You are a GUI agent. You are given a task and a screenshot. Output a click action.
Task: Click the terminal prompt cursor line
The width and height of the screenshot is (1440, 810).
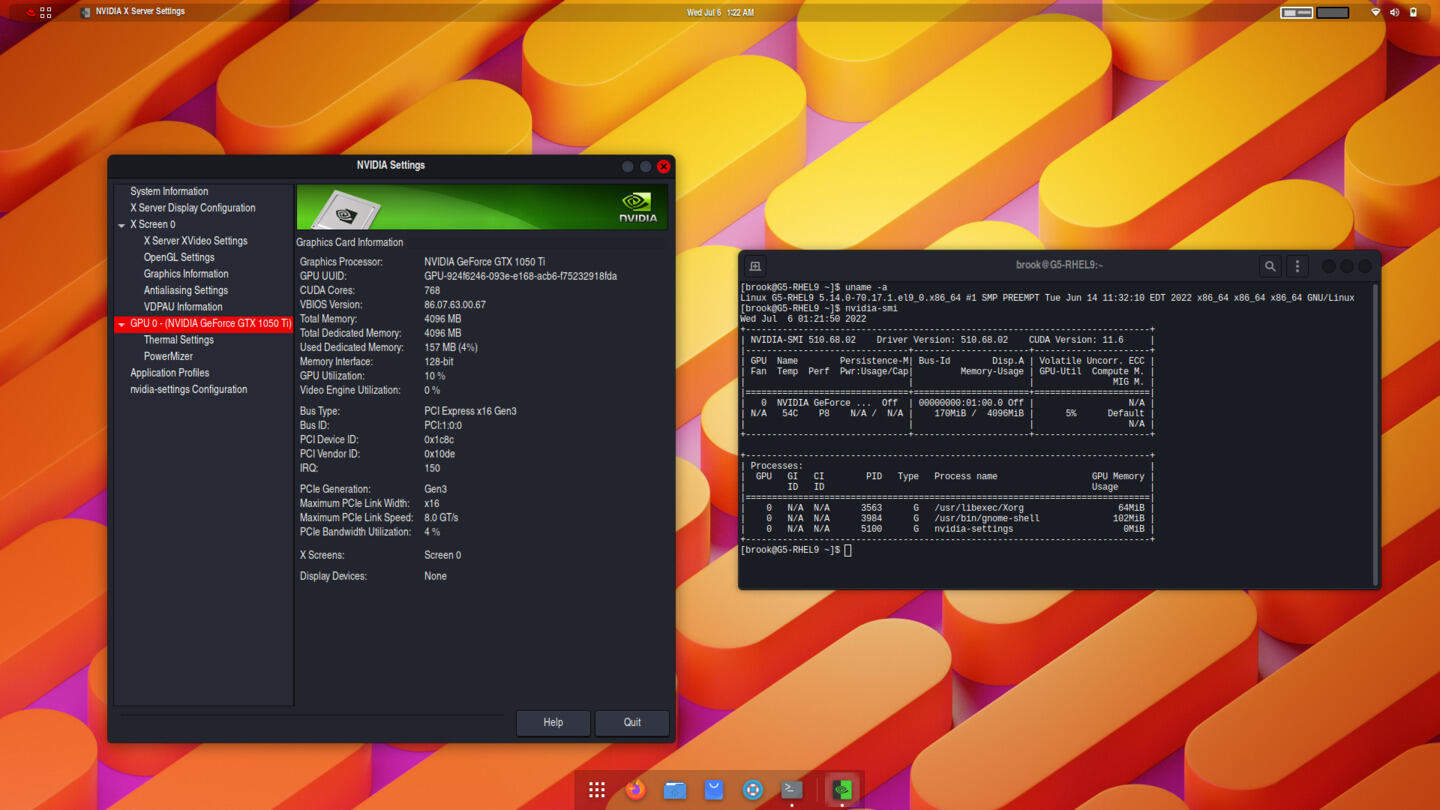click(796, 550)
